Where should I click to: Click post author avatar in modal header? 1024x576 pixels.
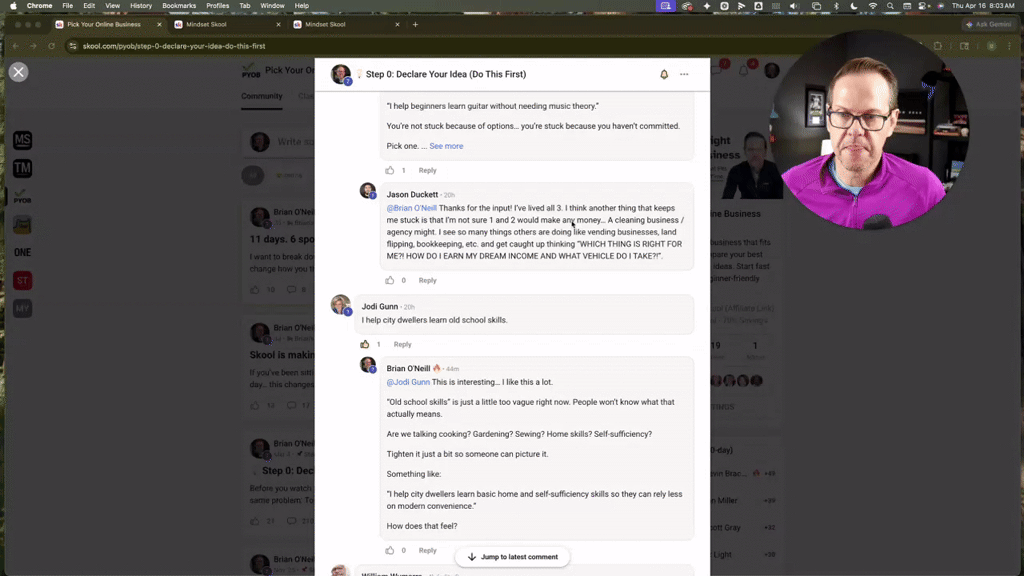click(x=340, y=74)
